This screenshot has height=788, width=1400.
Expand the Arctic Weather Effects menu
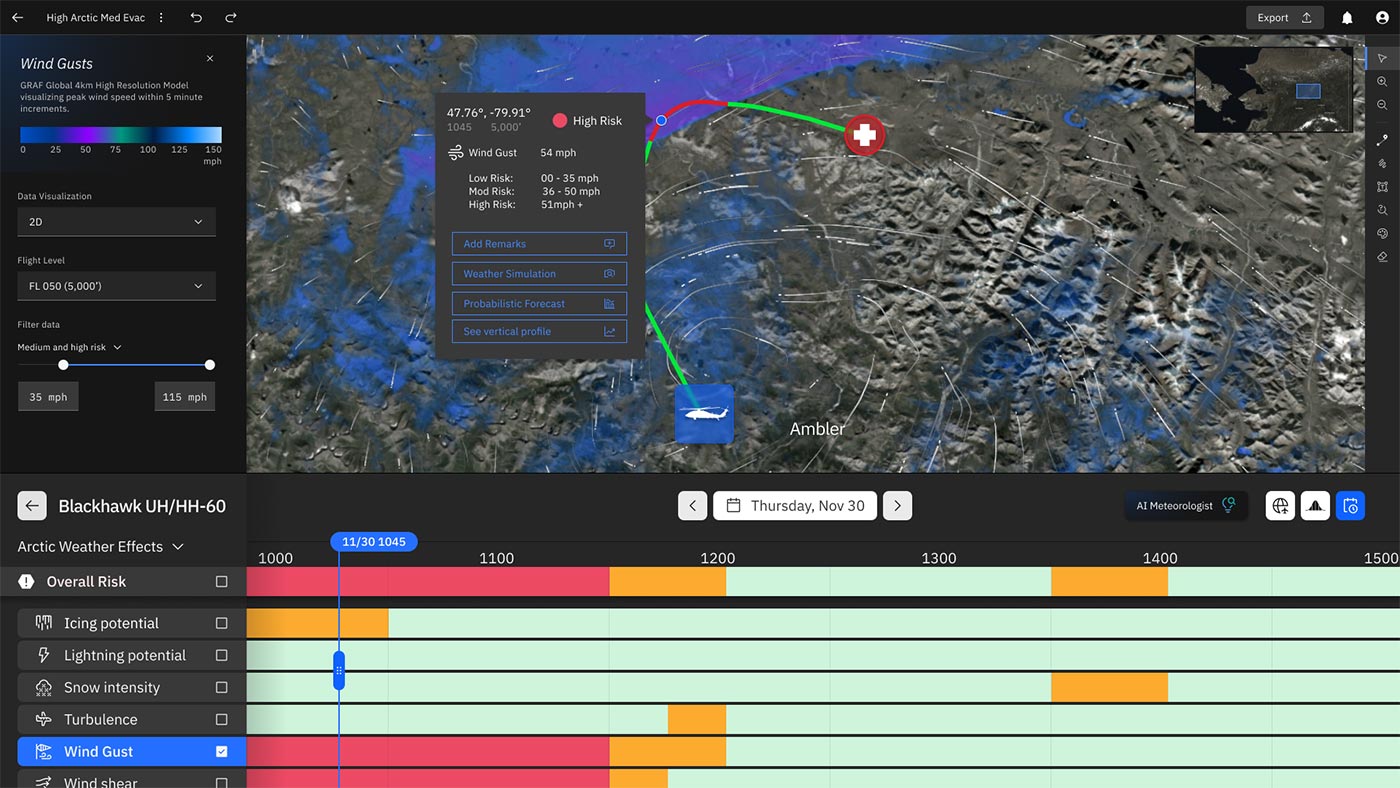[x=101, y=547]
